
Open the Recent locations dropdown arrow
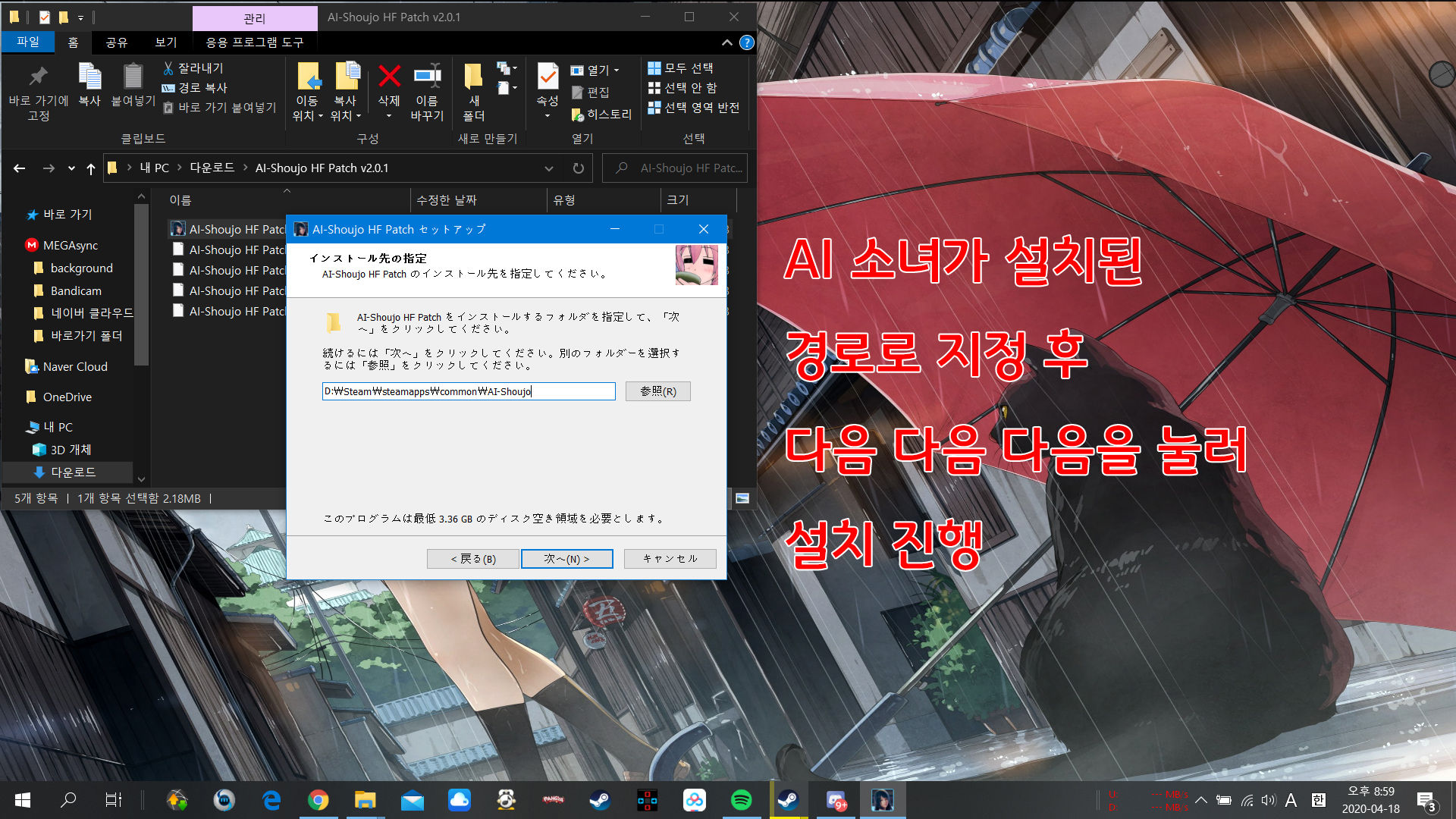coord(71,168)
